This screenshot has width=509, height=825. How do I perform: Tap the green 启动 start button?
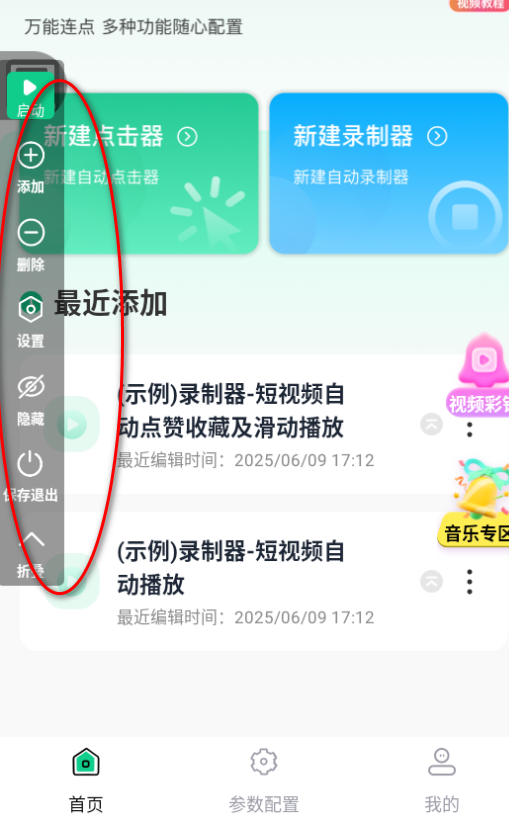[x=30, y=96]
